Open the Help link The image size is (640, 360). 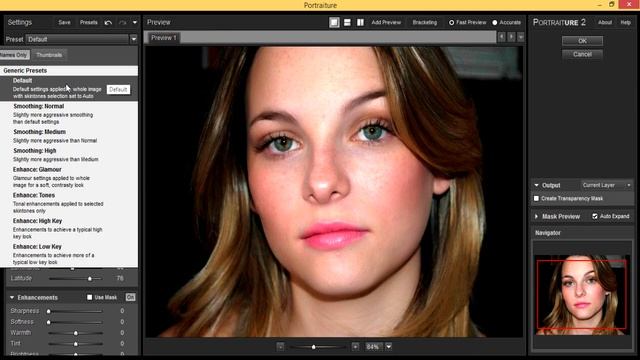(x=626, y=22)
